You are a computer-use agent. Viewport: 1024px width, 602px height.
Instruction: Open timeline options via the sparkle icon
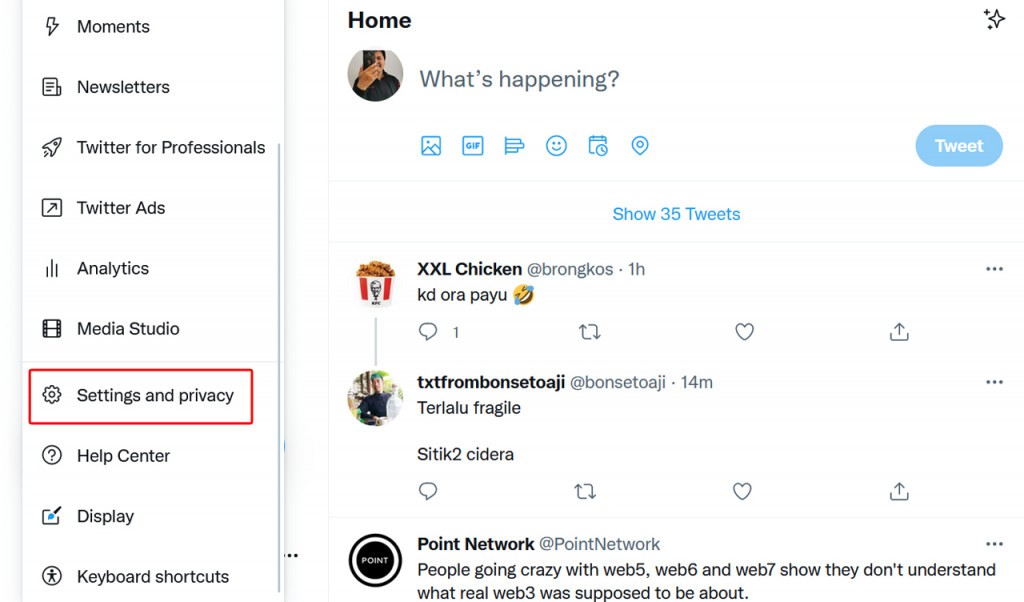coord(994,18)
